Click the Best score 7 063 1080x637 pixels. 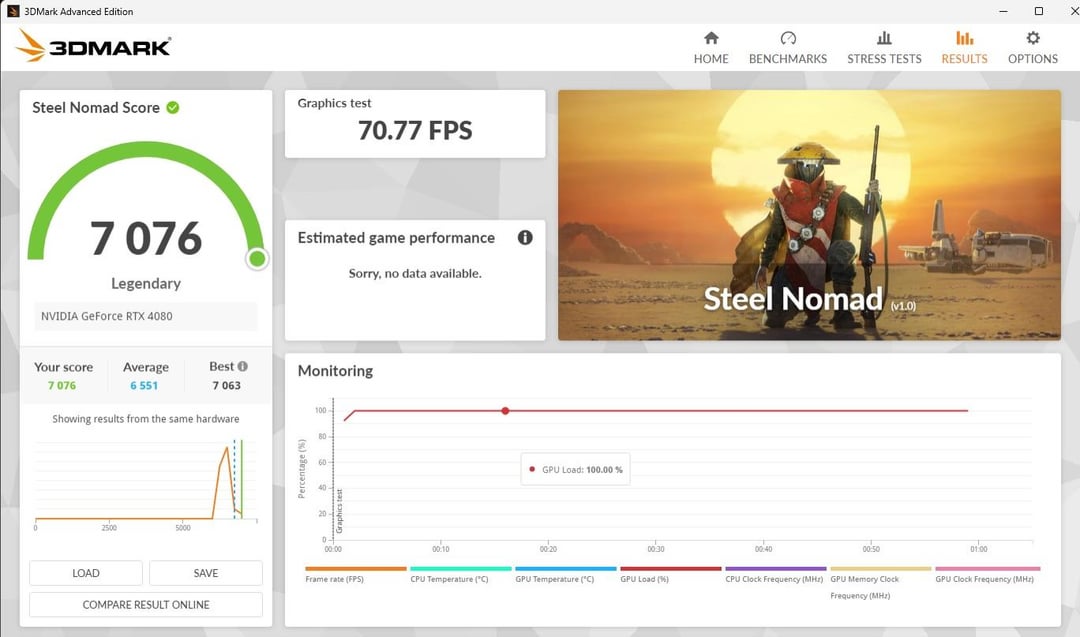point(227,386)
